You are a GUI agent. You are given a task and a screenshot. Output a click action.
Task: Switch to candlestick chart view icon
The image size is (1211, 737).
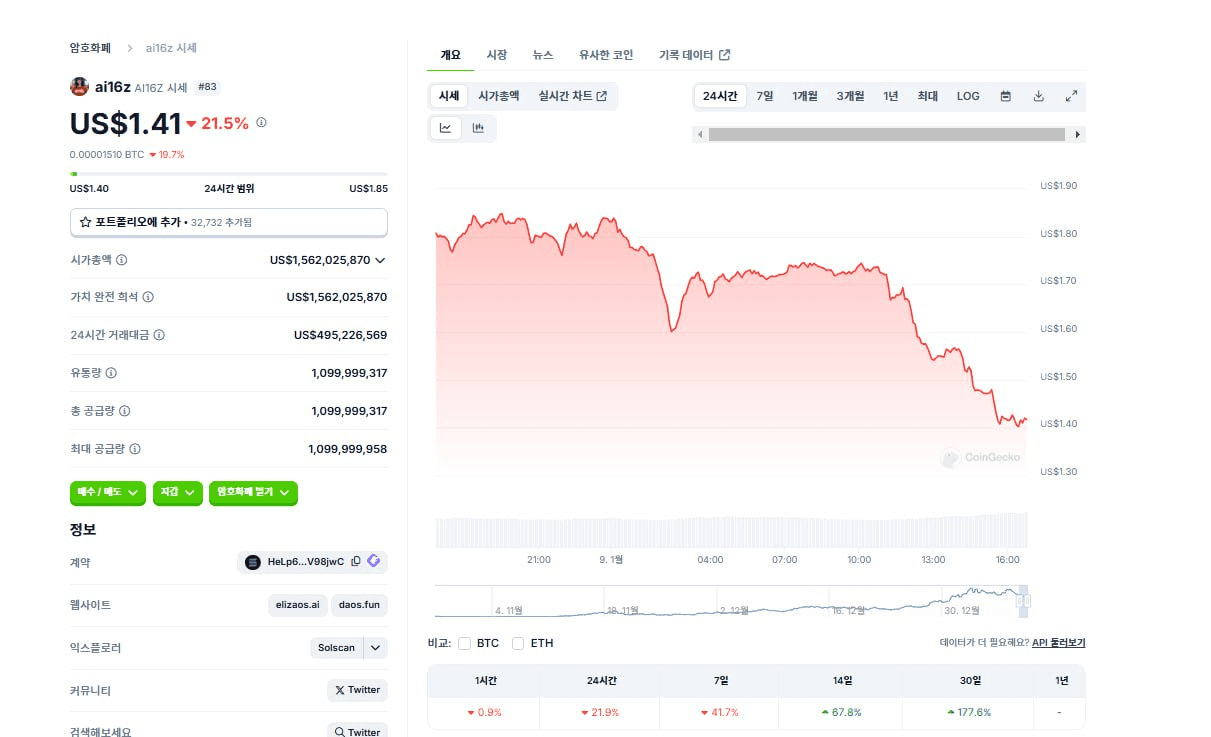click(x=478, y=128)
